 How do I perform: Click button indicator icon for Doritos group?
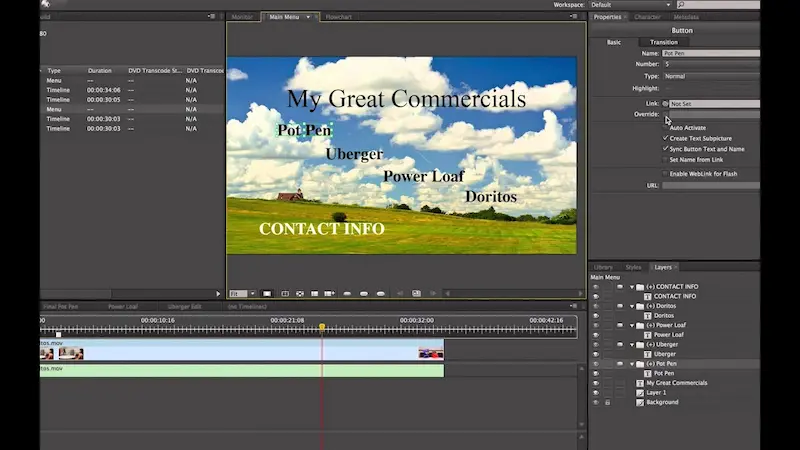pyautogui.click(x=620, y=306)
